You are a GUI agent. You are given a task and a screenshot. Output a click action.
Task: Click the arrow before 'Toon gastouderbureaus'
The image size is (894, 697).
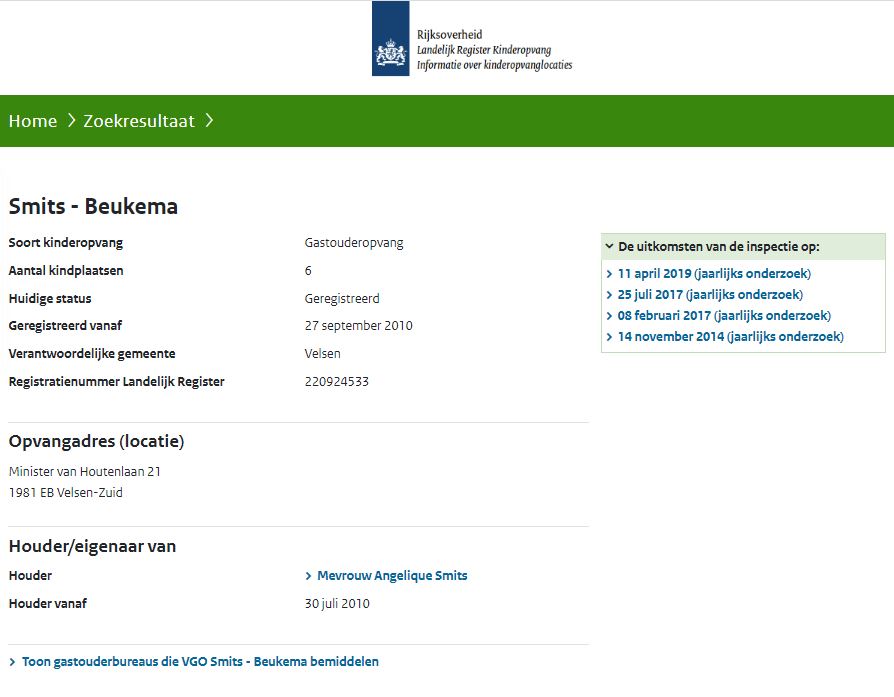point(12,661)
